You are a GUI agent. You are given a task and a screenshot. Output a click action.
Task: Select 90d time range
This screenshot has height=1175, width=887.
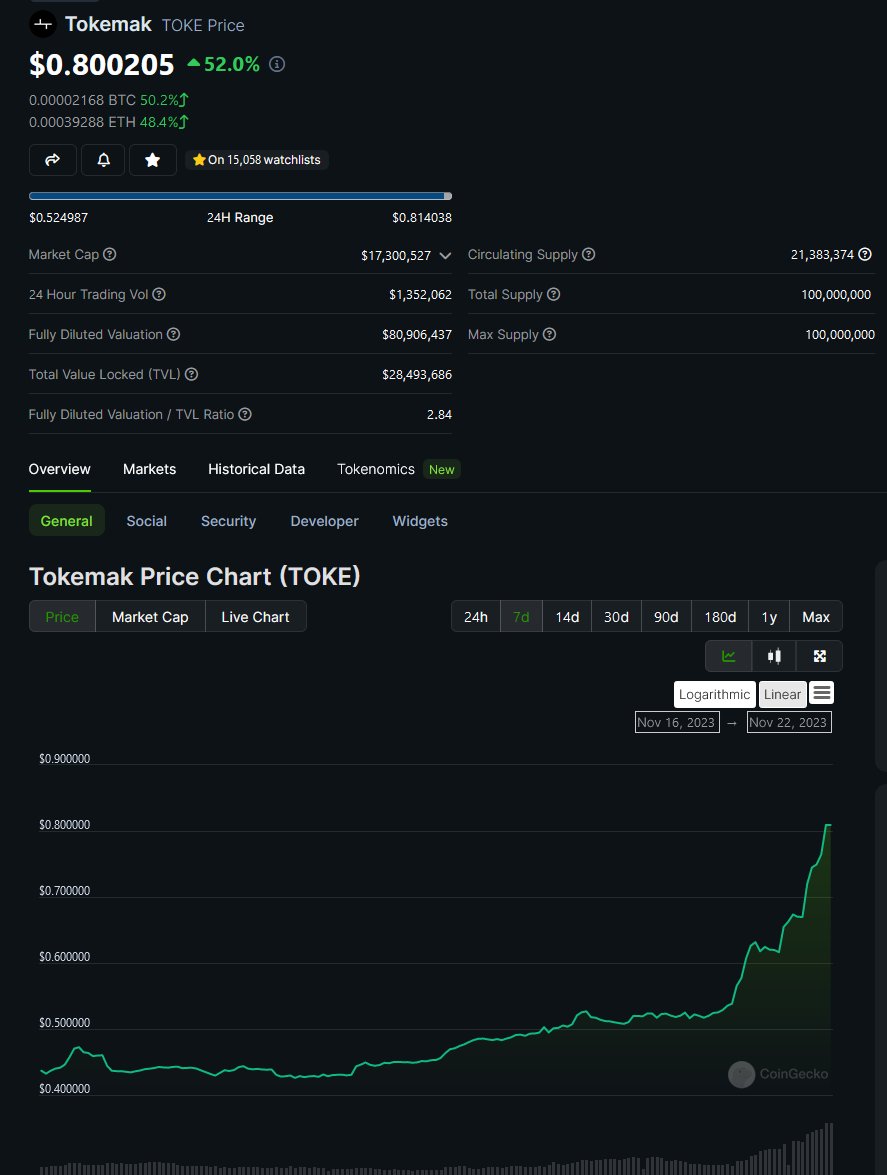[666, 617]
